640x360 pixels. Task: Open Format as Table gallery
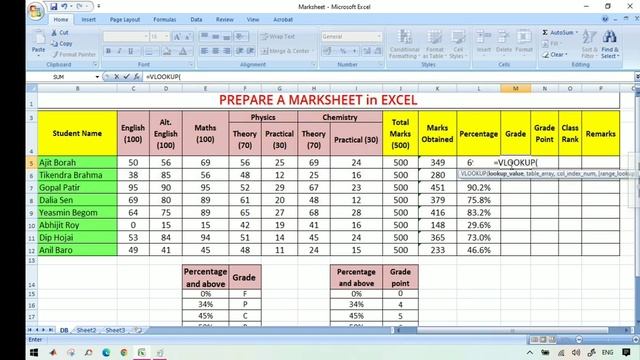[434, 44]
